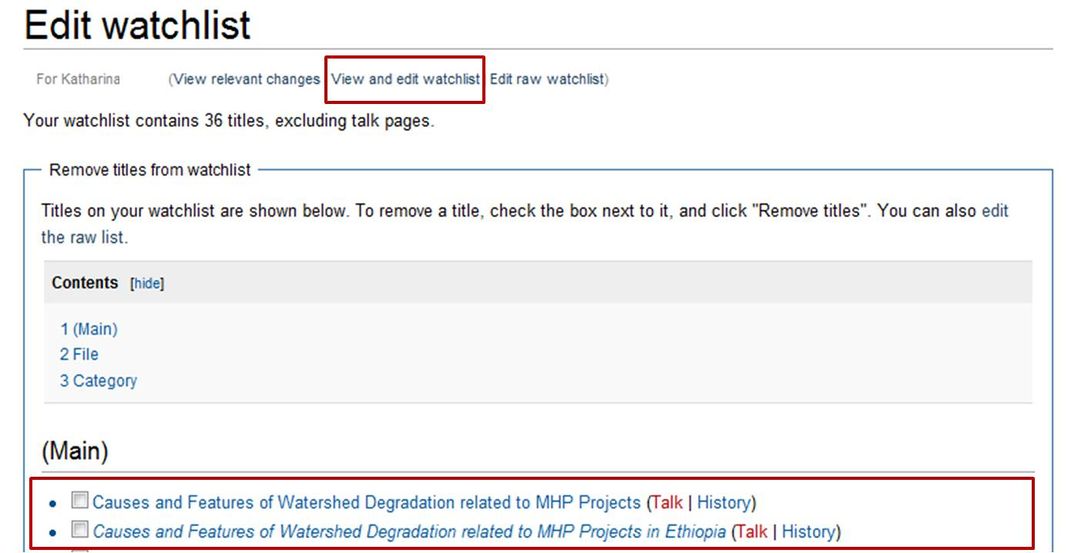Jump to the 3 Category contents entry
This screenshot has height=553, width=1071.
(x=98, y=381)
